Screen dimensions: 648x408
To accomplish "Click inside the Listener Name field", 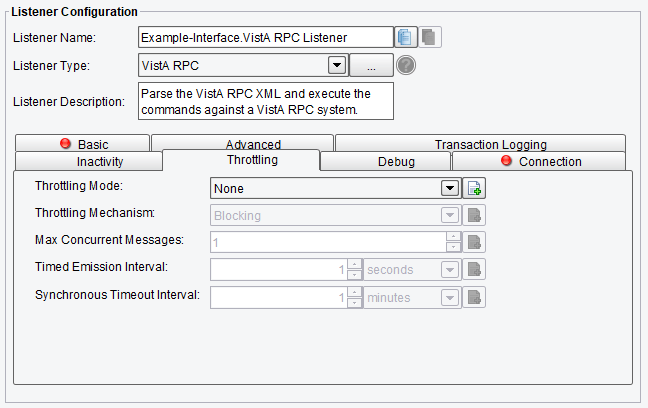I will [266, 37].
